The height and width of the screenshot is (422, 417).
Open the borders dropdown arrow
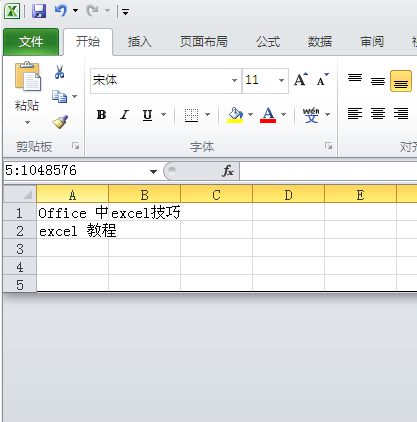tap(208, 115)
